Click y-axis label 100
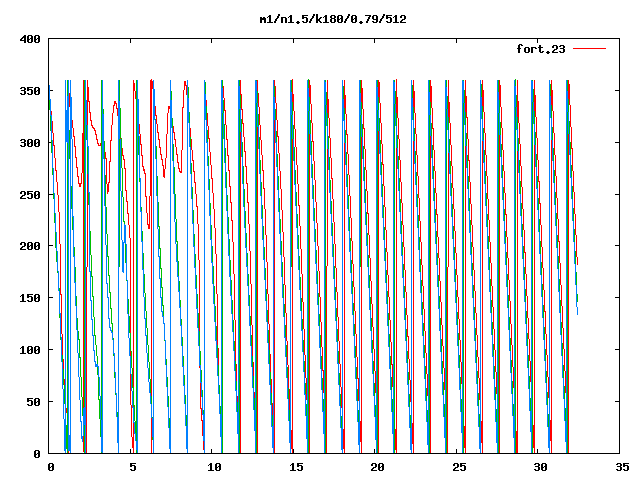This screenshot has height=480, width=640. click(30, 350)
